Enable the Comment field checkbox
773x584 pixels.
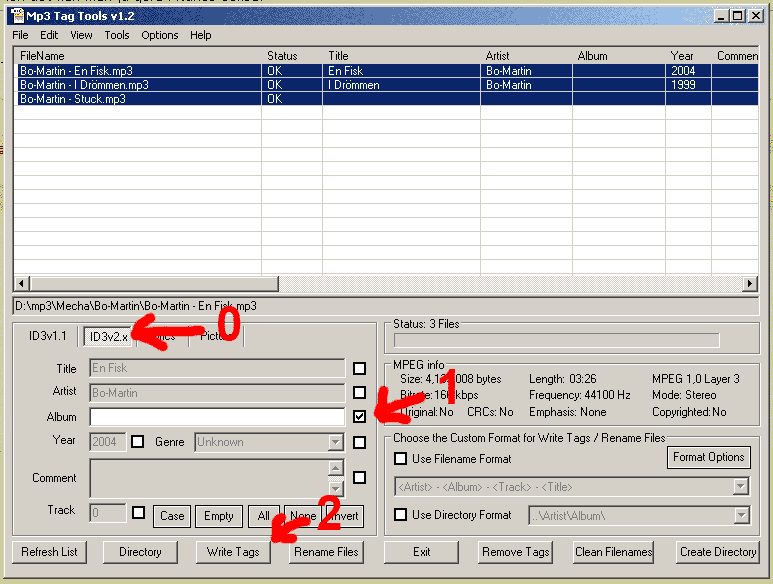point(359,477)
